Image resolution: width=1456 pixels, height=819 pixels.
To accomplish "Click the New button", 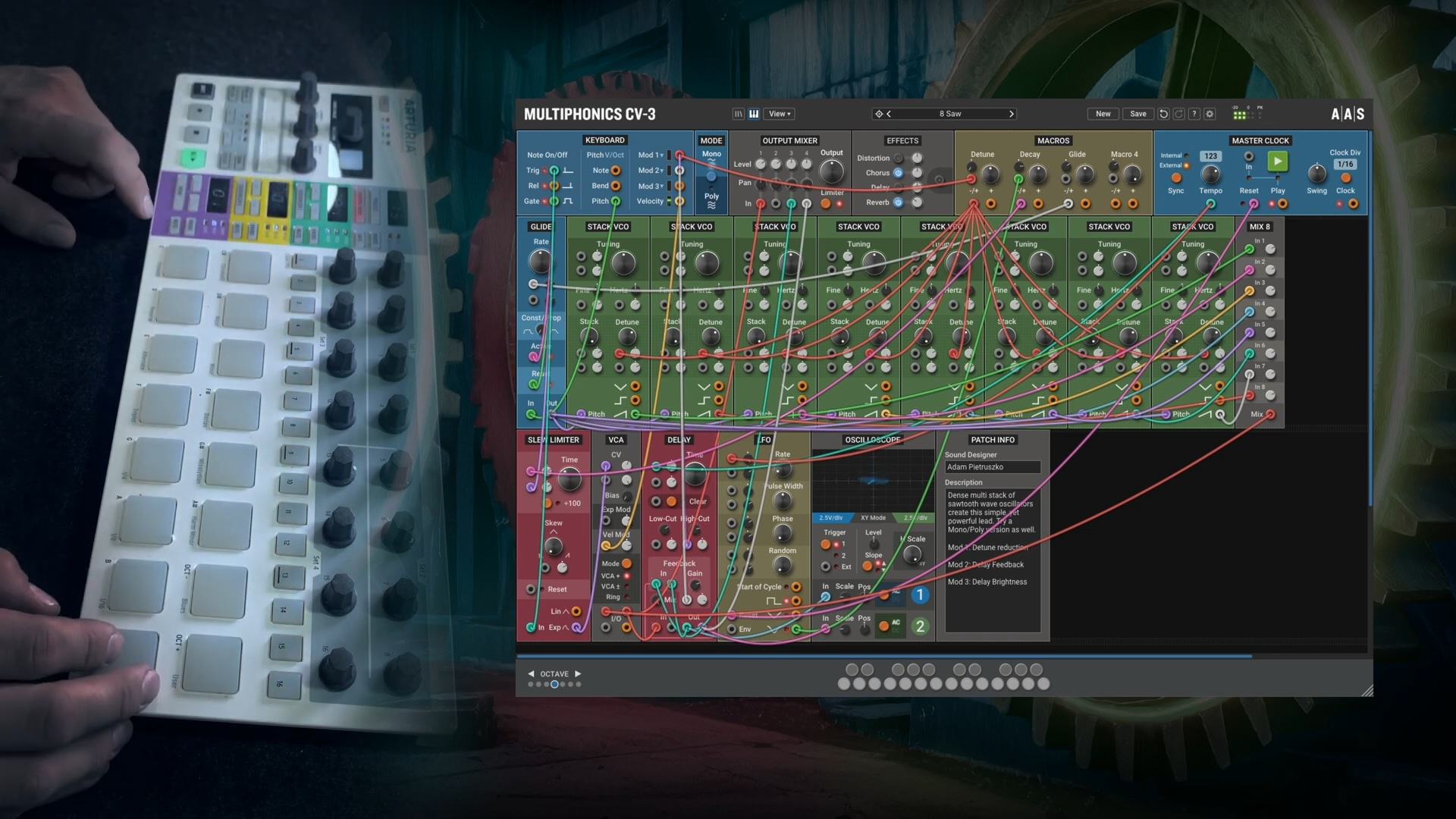I will pyautogui.click(x=1103, y=114).
